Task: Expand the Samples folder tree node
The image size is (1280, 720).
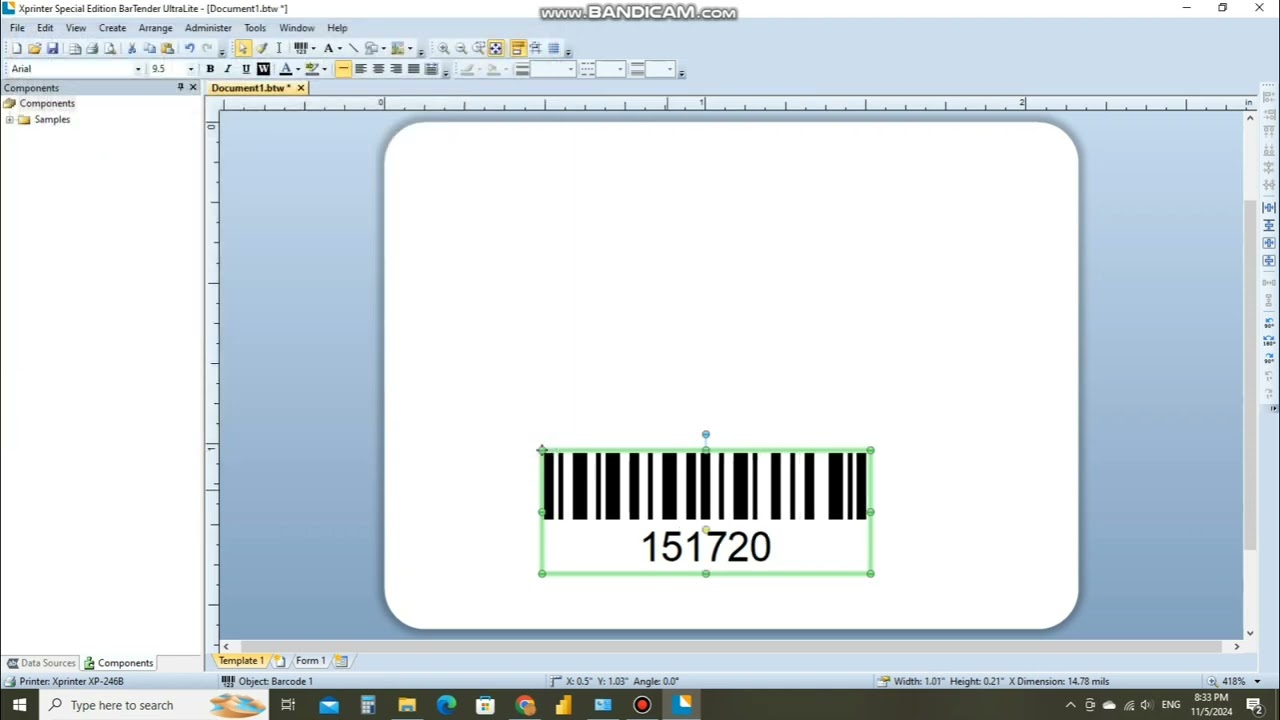Action: pyautogui.click(x=9, y=120)
